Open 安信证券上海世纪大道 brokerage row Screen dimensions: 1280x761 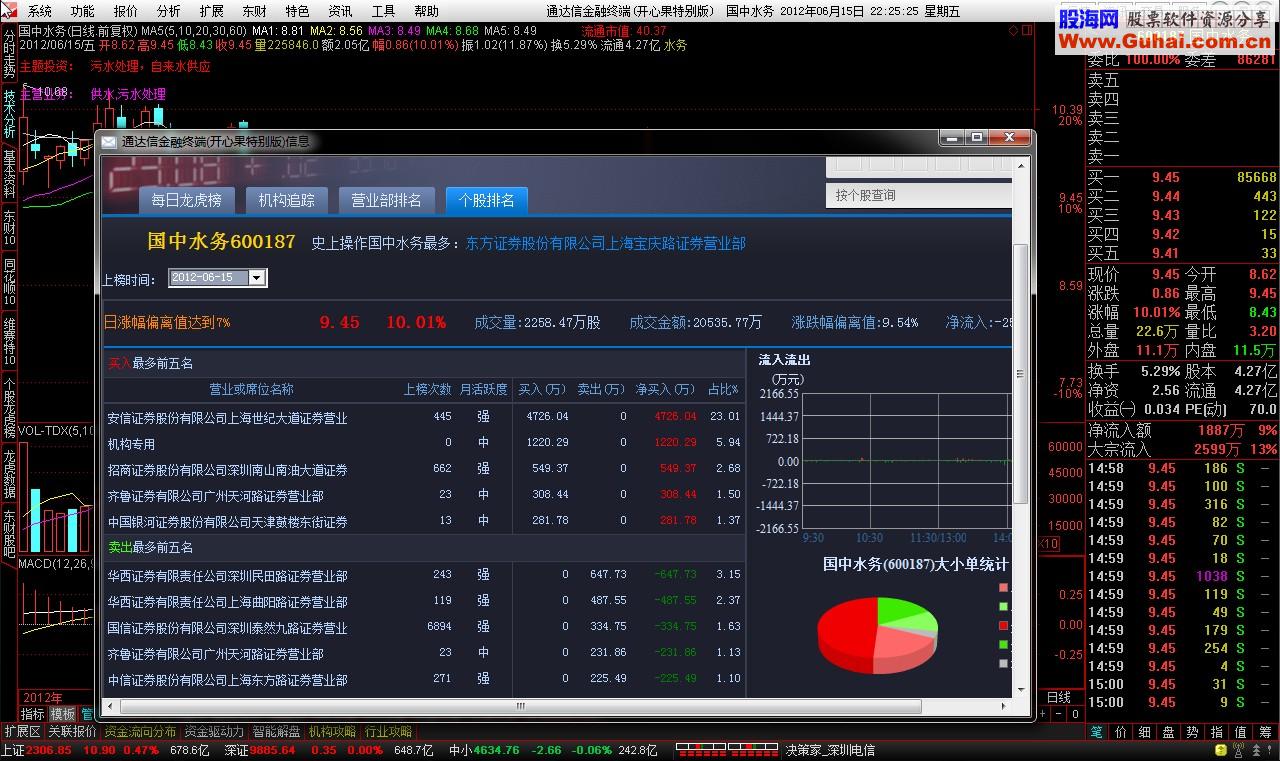(x=424, y=417)
